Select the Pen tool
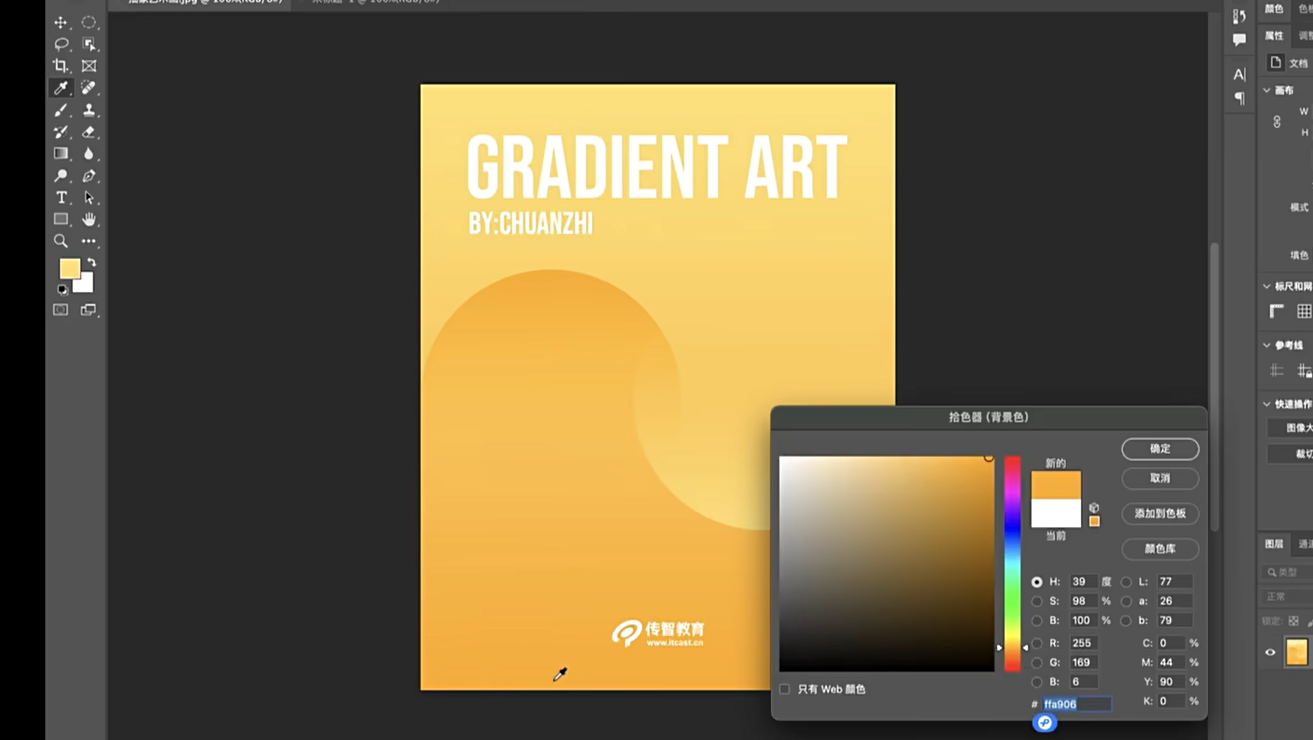The height and width of the screenshot is (740, 1313). click(x=89, y=176)
